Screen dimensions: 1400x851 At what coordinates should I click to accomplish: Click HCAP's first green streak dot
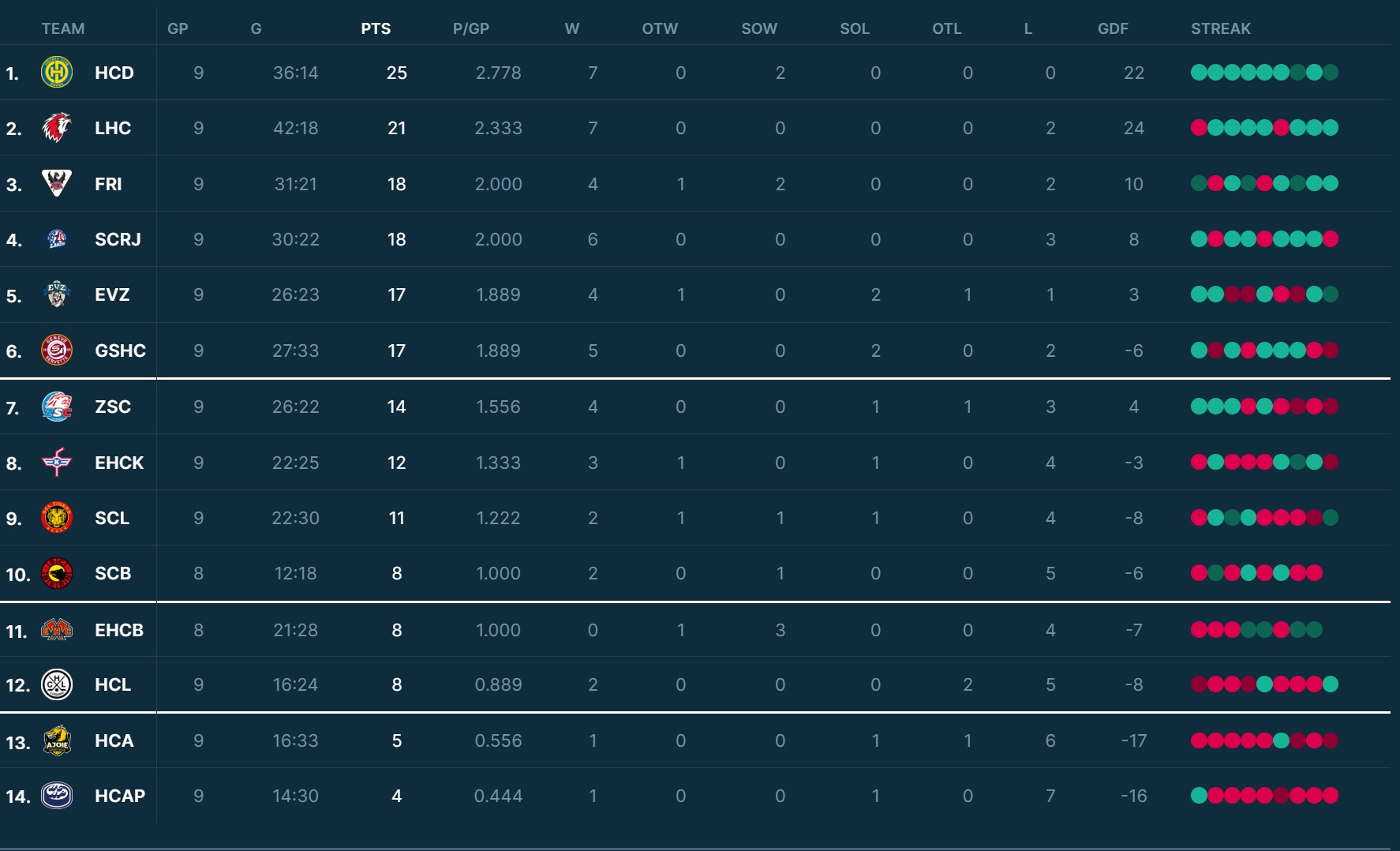tap(1199, 796)
